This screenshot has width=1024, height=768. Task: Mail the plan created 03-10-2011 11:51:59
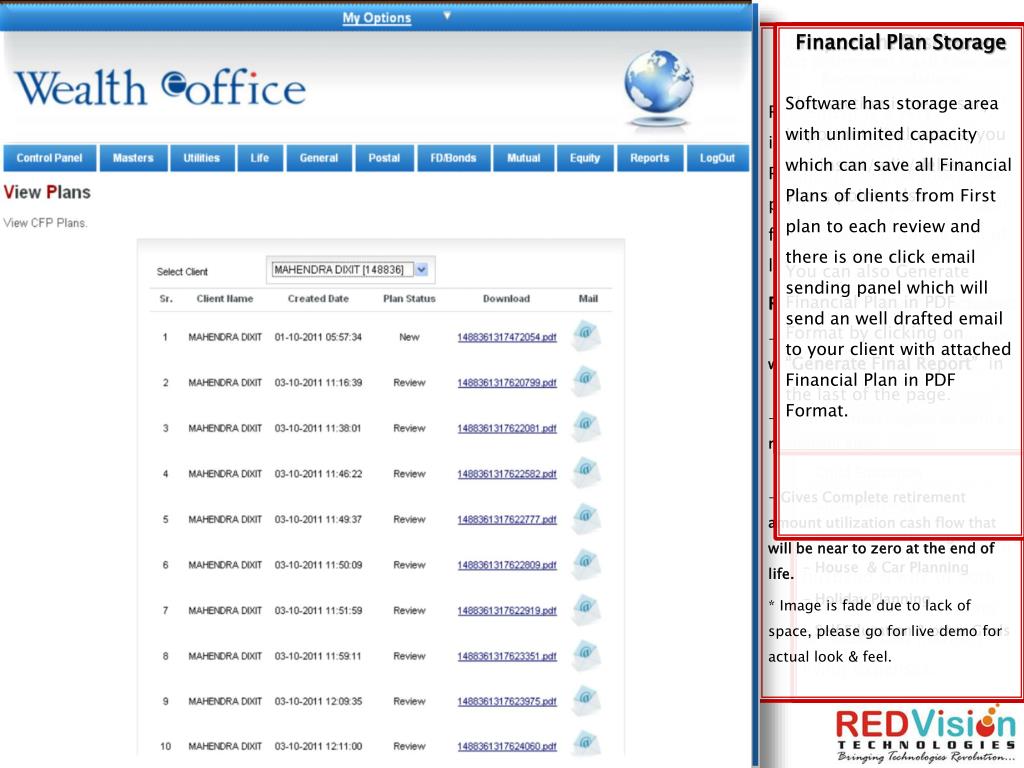point(586,609)
